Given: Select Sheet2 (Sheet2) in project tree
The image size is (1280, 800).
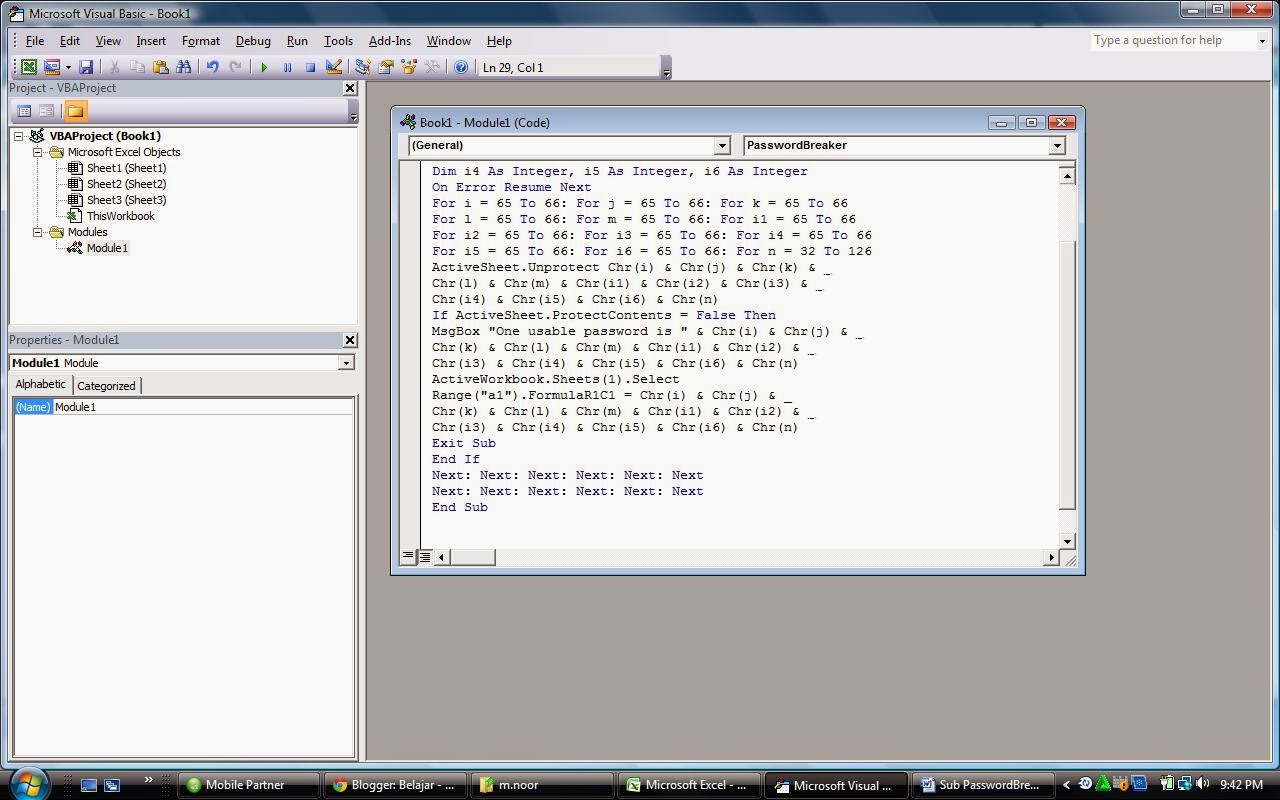Looking at the screenshot, I should [x=126, y=184].
